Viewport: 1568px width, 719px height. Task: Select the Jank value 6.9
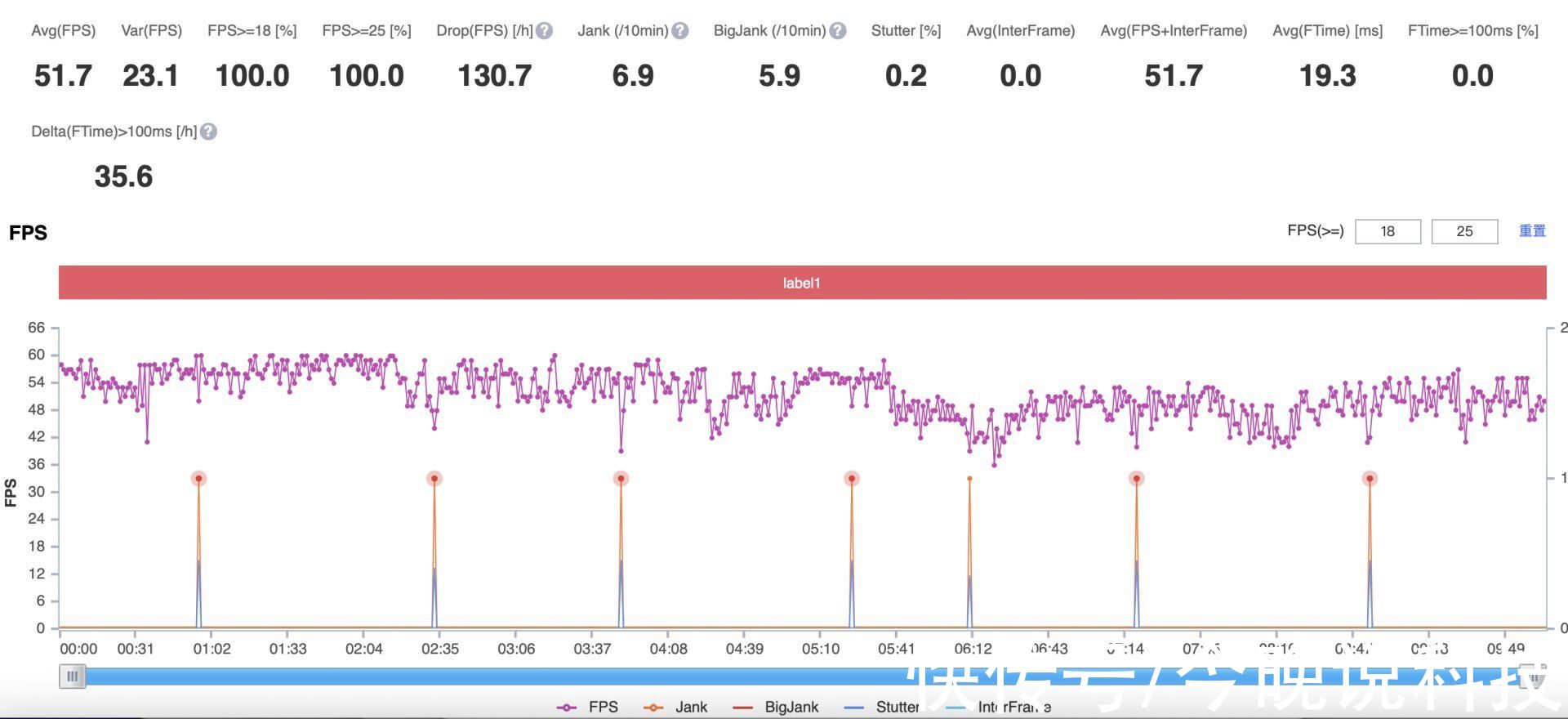(633, 76)
